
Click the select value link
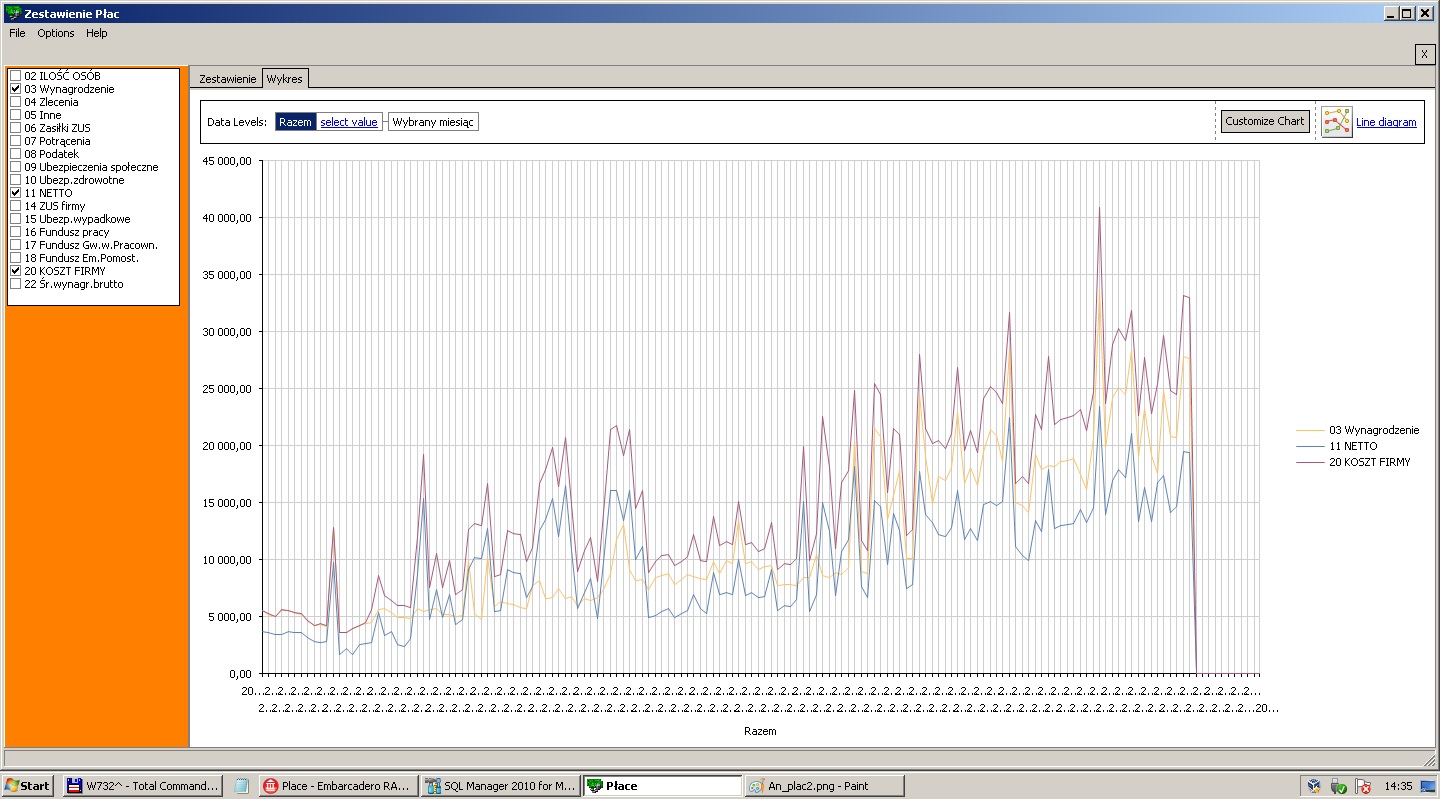point(349,122)
